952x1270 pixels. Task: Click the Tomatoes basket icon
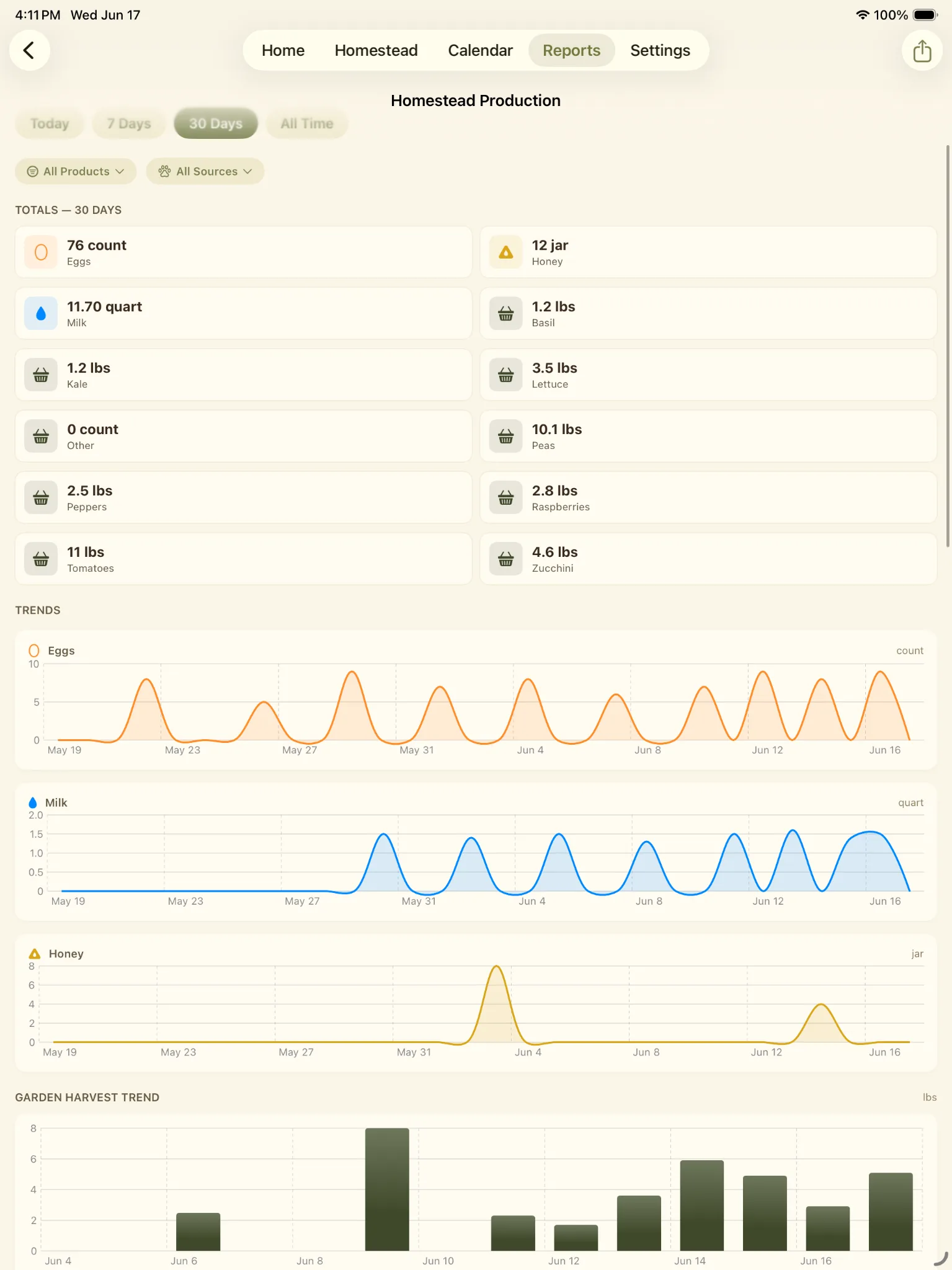click(41, 559)
